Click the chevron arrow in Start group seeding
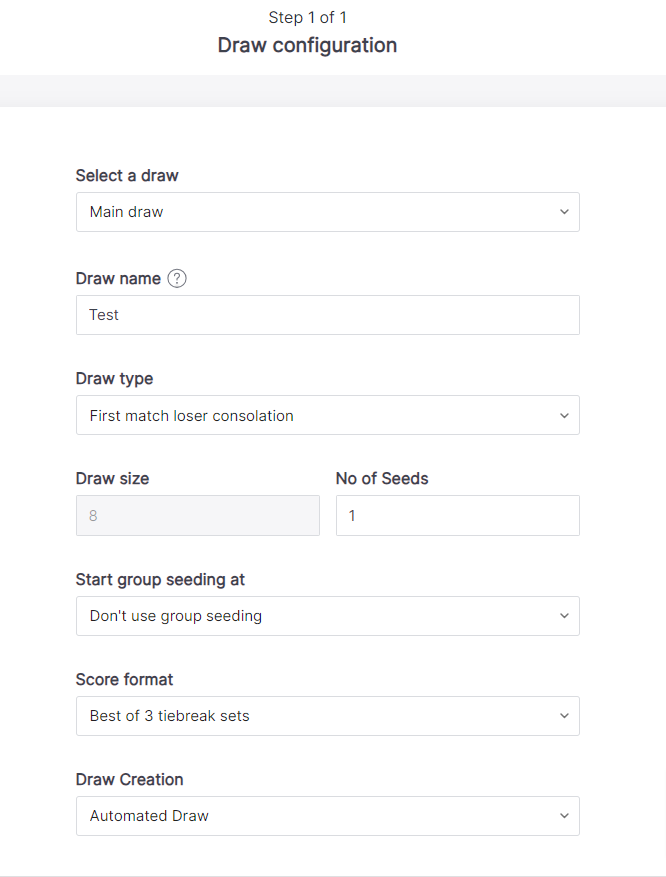 point(564,616)
